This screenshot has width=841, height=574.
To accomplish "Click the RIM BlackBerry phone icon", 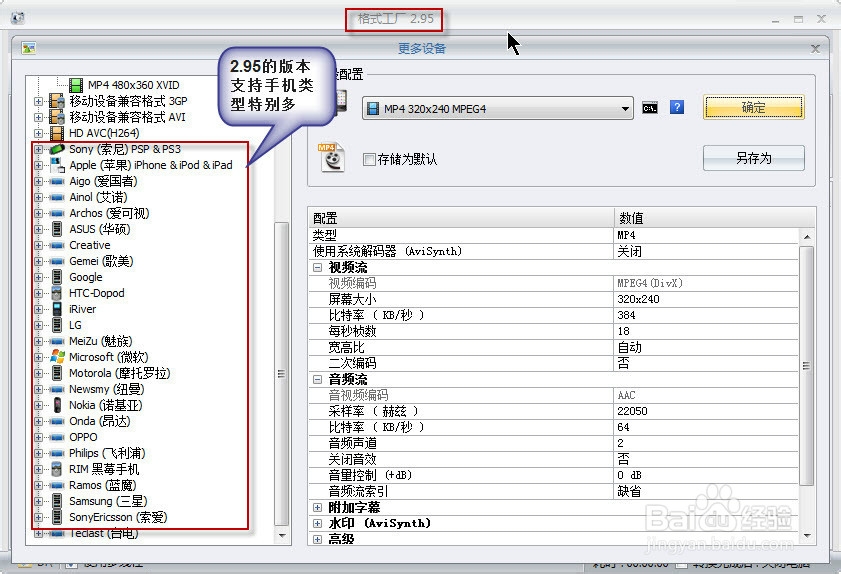I will point(57,469).
